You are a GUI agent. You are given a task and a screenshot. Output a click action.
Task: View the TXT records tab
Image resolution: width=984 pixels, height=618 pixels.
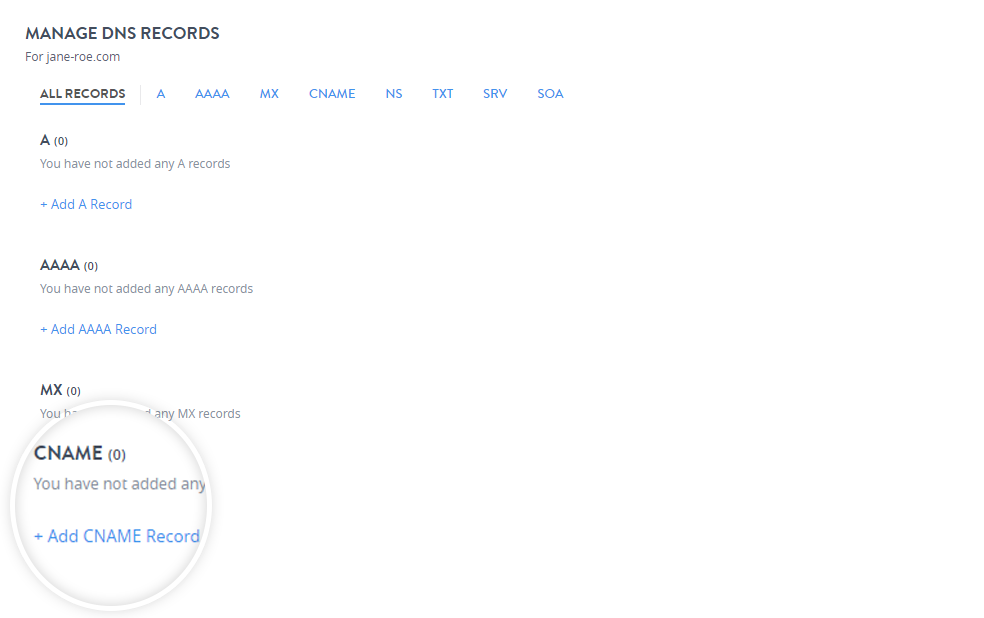click(442, 93)
